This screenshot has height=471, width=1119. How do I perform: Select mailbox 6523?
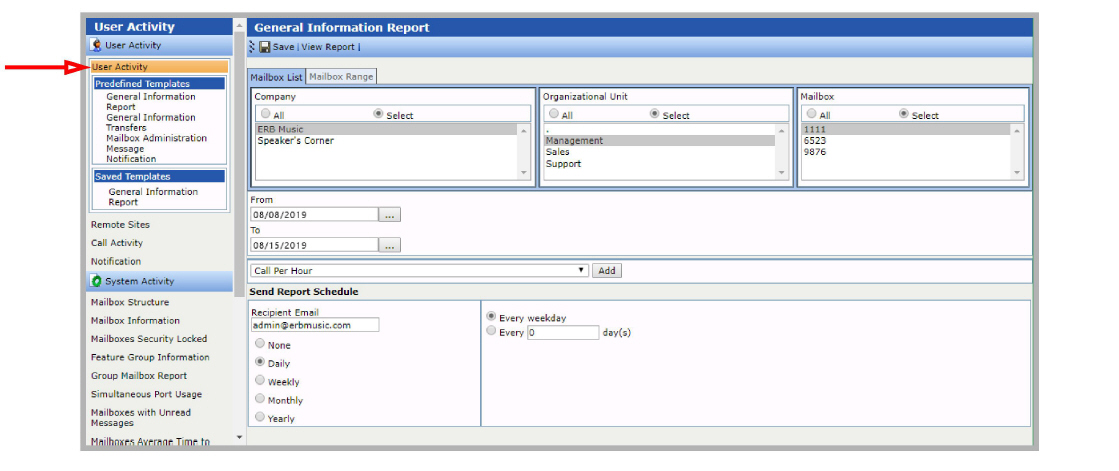[x=906, y=141]
